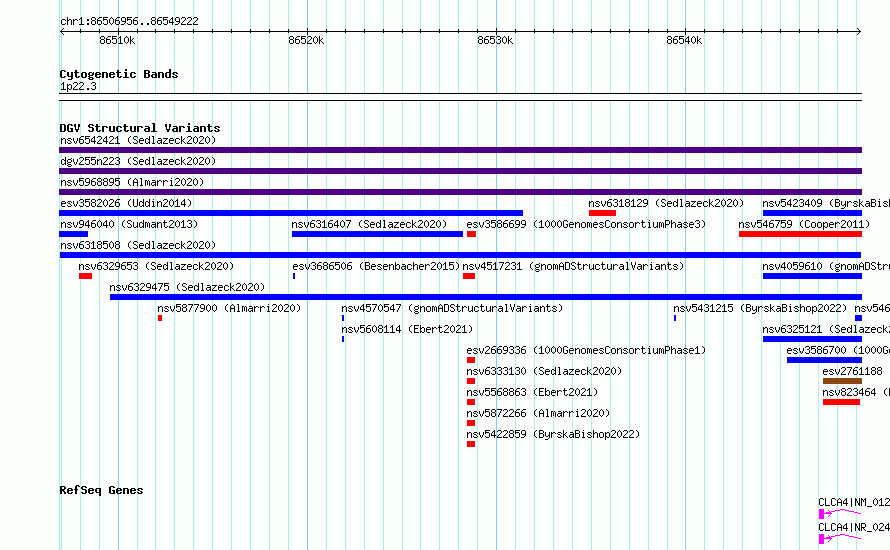This screenshot has height=550, width=890.
Task: Click blue bar under nsv4059610
Action: (x=812, y=276)
